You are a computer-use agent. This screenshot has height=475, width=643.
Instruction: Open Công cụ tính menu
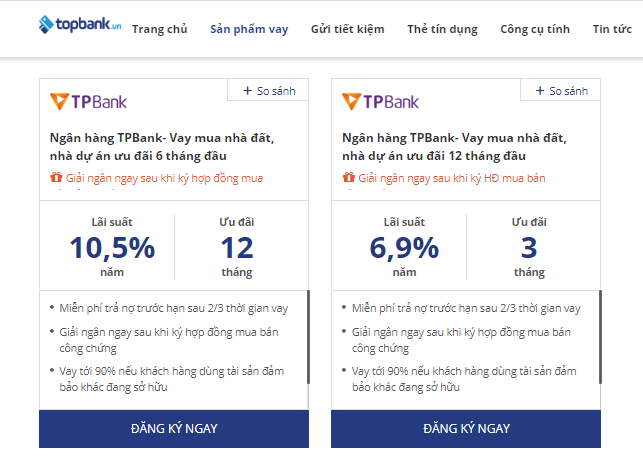point(534,29)
